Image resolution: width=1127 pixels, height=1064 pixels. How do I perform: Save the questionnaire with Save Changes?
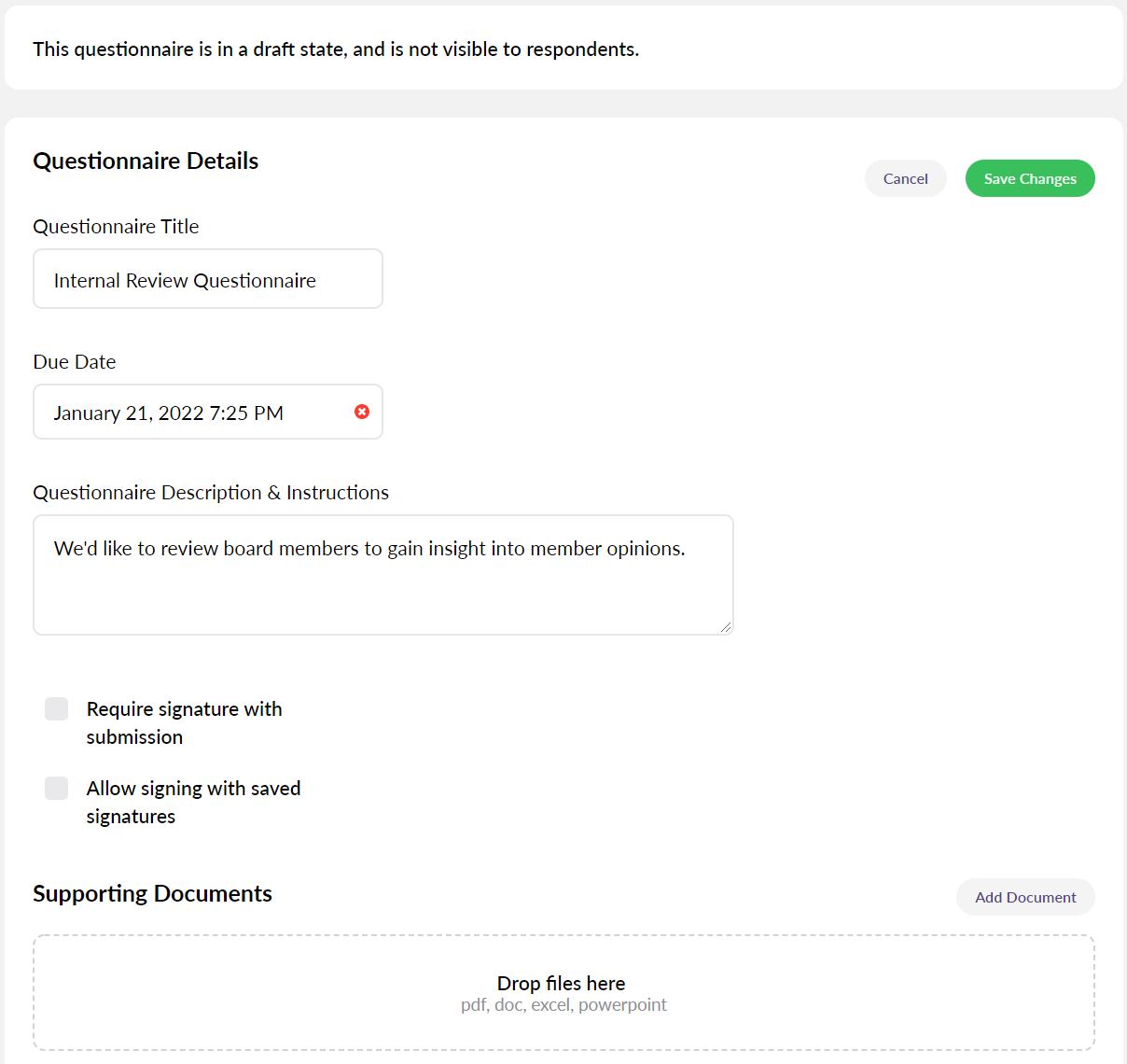(1029, 178)
